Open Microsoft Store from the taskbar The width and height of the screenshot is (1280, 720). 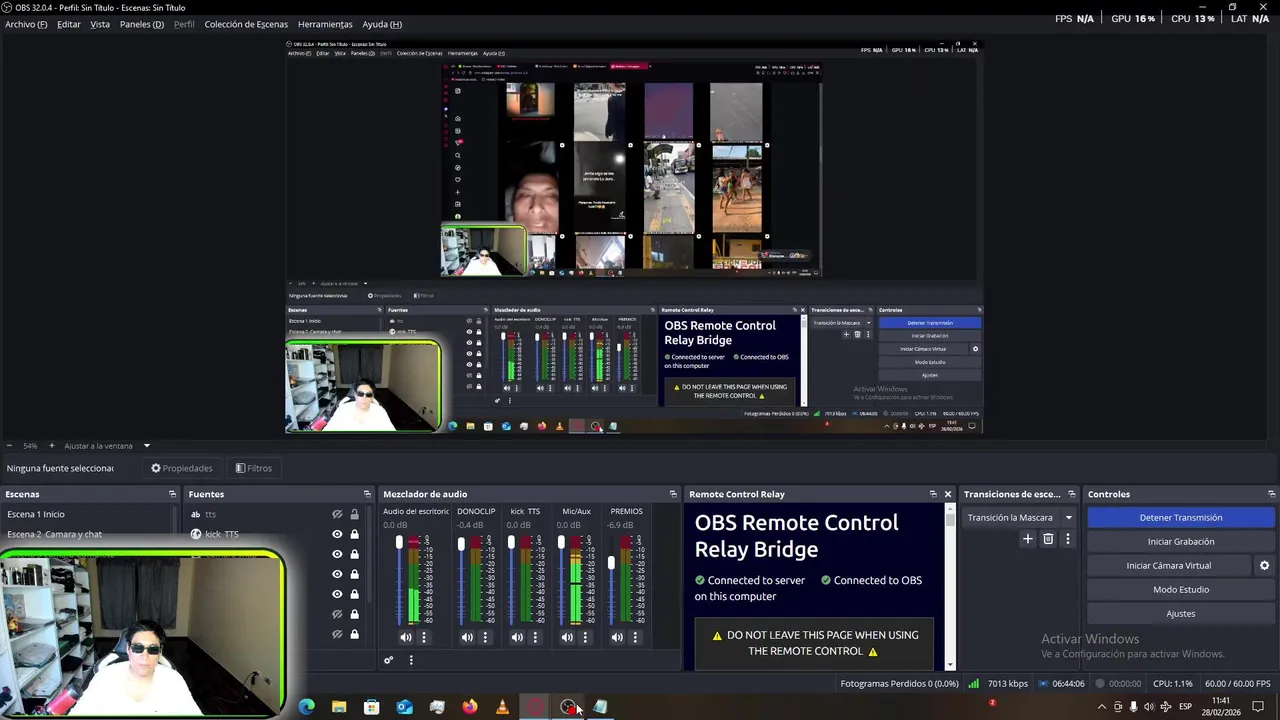(372, 707)
